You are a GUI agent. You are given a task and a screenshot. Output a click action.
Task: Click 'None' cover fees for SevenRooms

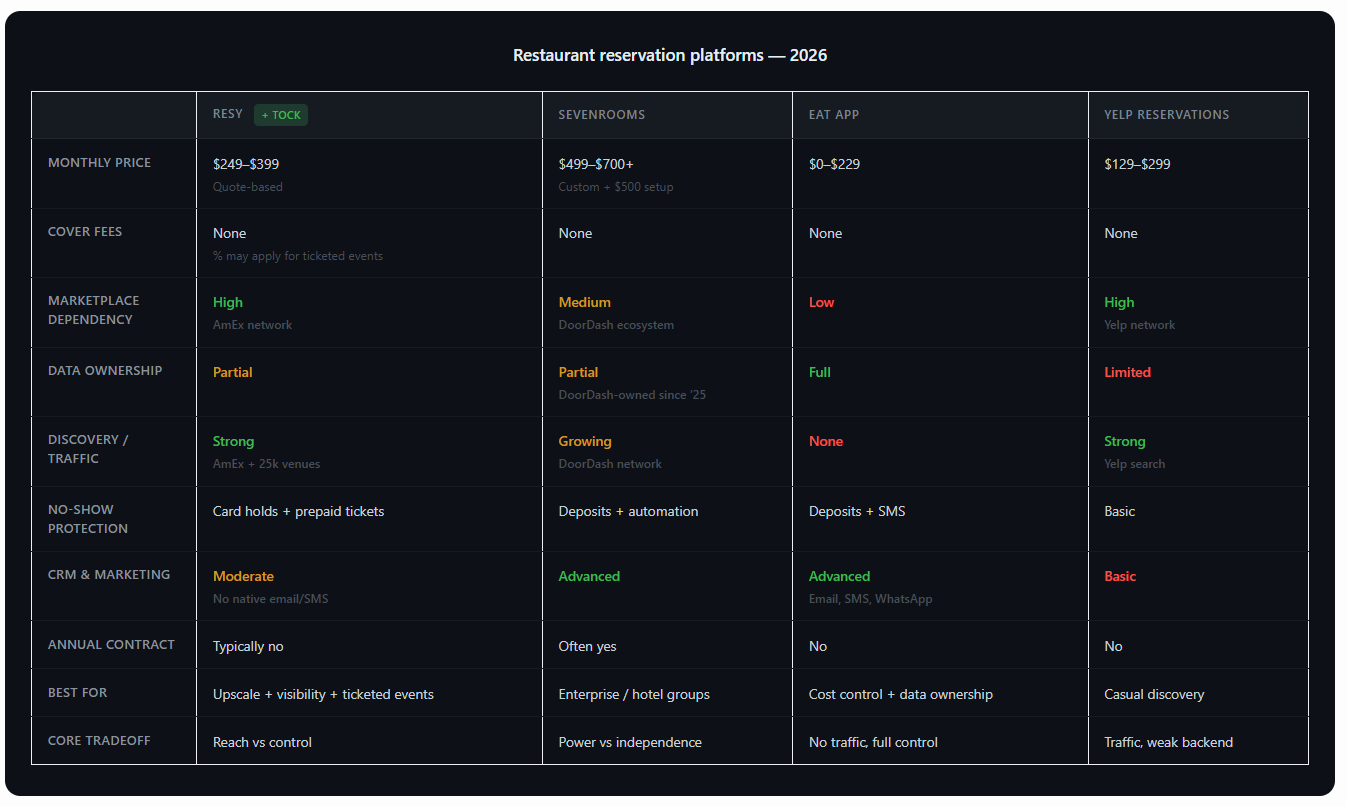point(576,233)
